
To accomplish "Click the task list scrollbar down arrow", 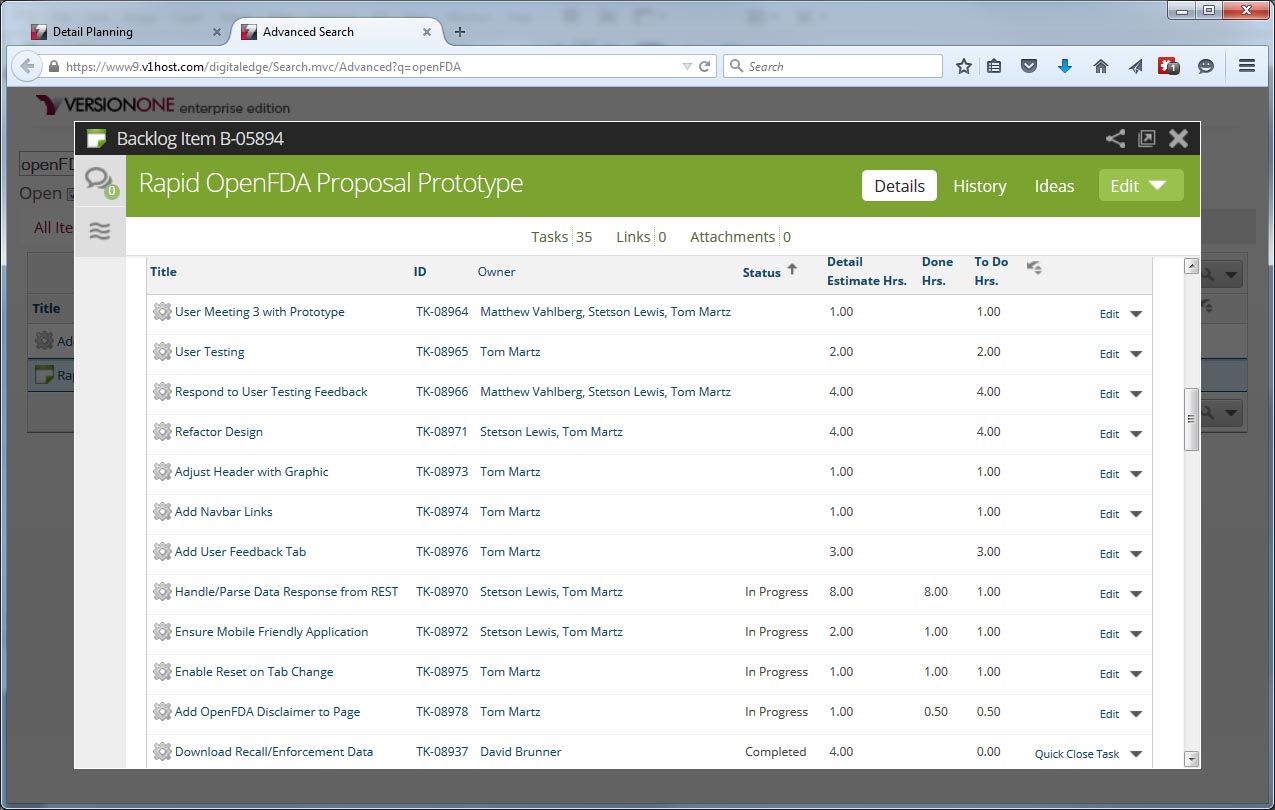I will pos(1191,759).
